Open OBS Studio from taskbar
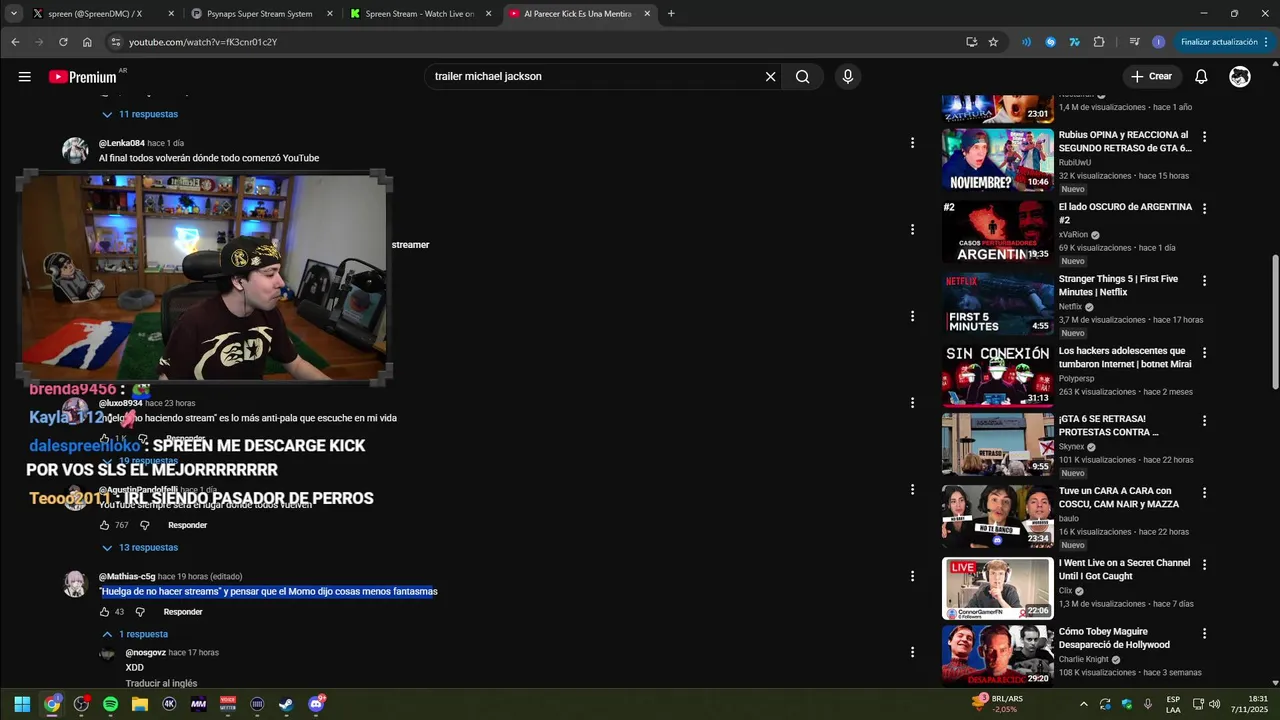The image size is (1280, 720). tap(81, 704)
